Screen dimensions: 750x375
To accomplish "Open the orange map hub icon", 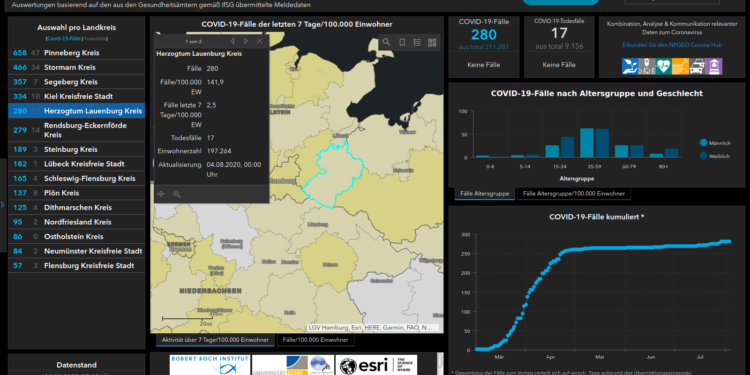I will click(680, 66).
